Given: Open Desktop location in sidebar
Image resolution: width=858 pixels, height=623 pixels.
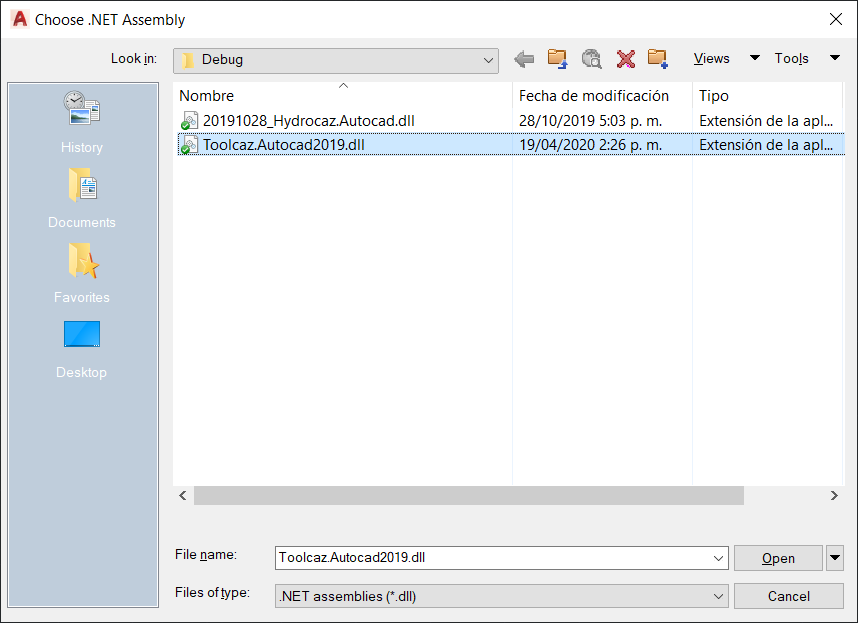Looking at the screenshot, I should pos(82,350).
